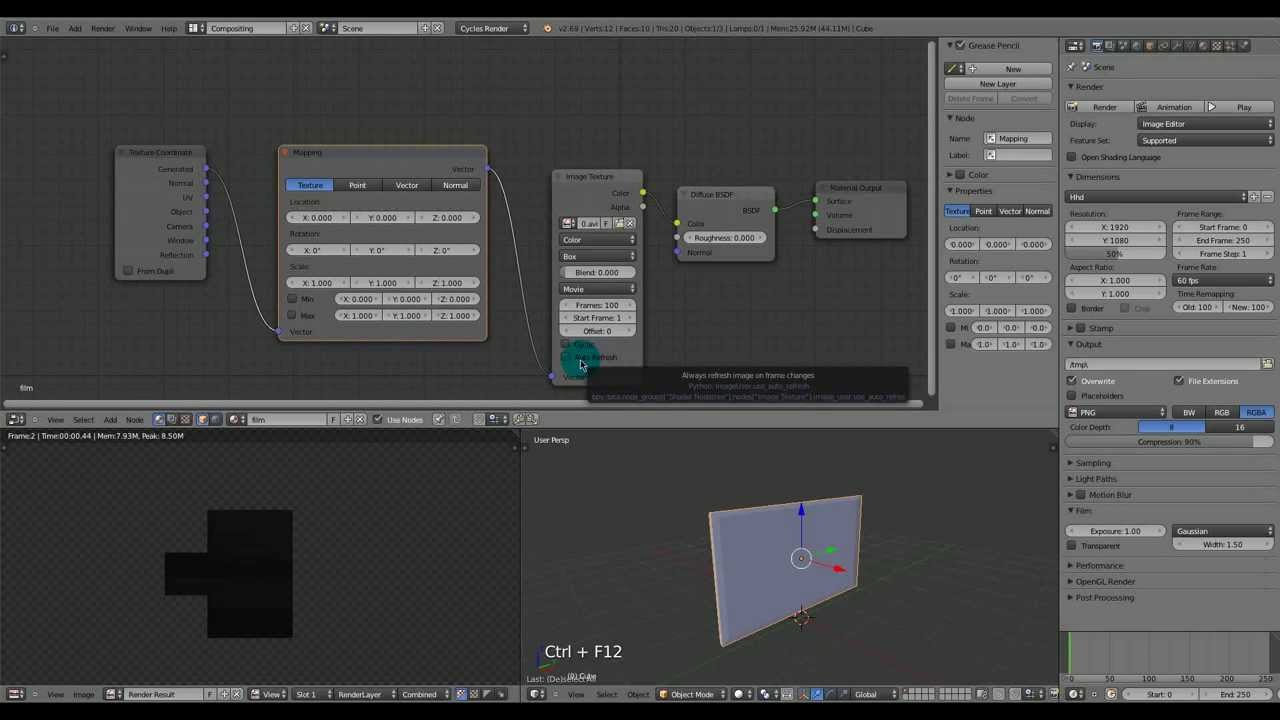Click the Render button

click(x=1099, y=107)
